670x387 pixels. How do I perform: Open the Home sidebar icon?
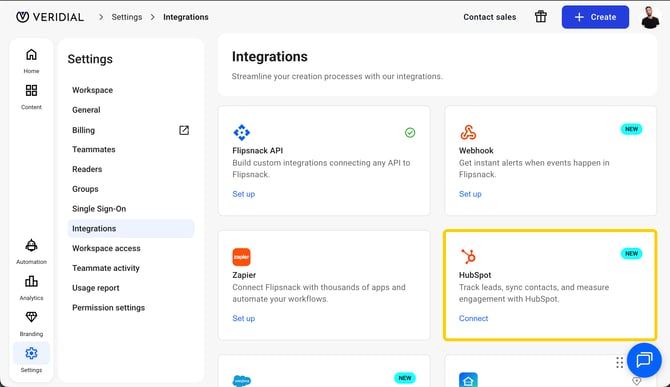click(31, 55)
